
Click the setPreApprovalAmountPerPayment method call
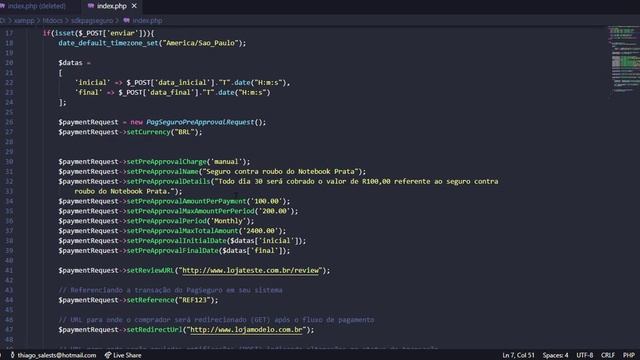pos(187,201)
